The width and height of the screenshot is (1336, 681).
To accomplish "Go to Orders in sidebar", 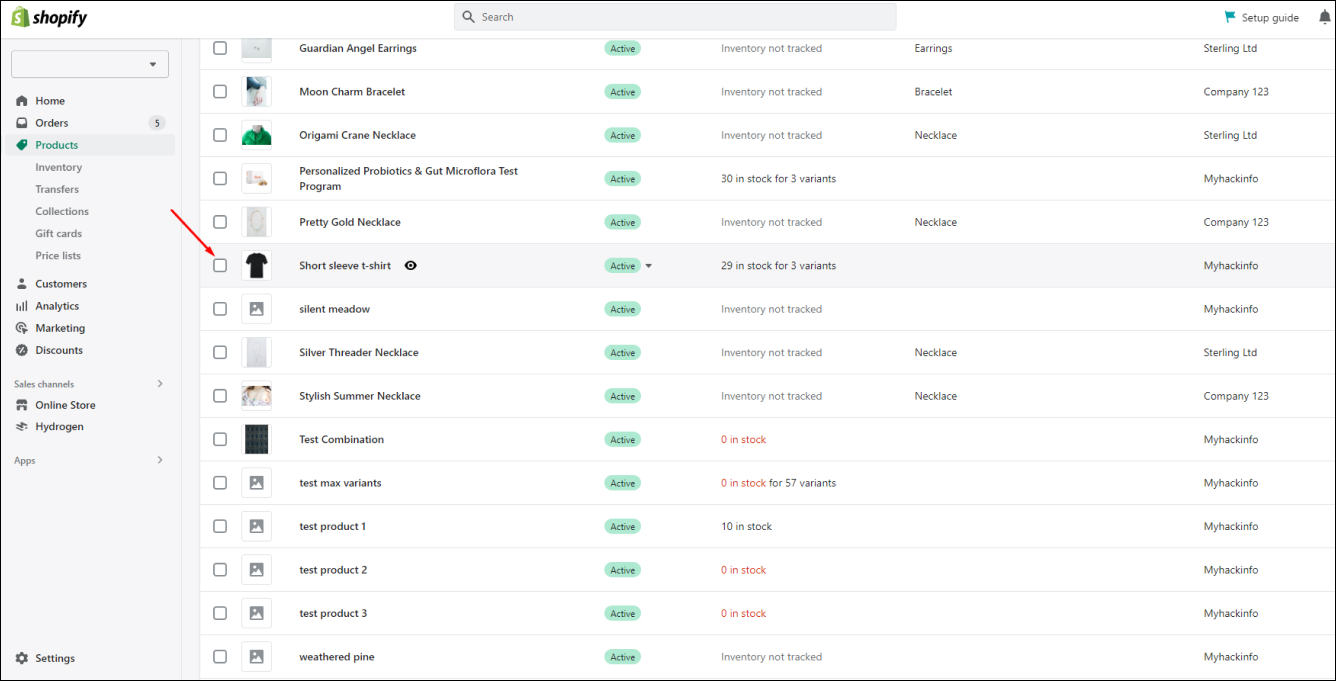I will point(52,123).
